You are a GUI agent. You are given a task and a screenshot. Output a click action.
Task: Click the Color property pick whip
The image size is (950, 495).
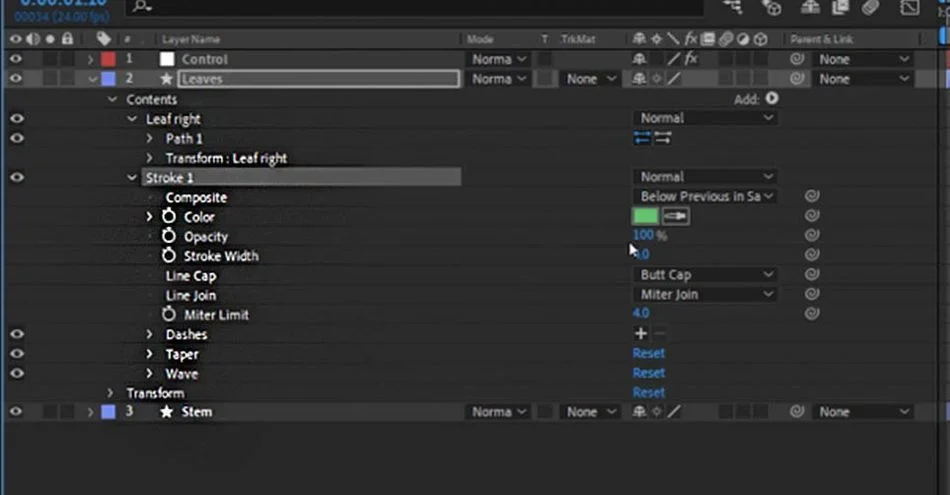812,215
